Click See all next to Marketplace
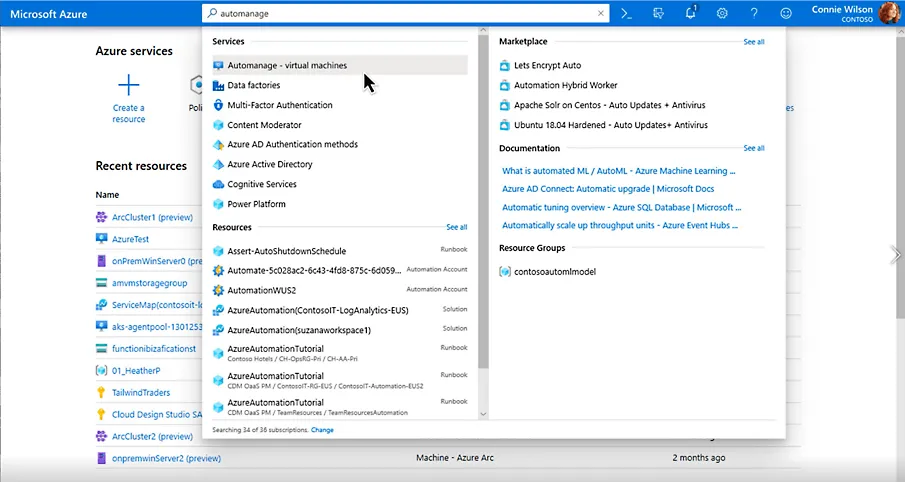The height and width of the screenshot is (482, 905). [x=753, y=42]
